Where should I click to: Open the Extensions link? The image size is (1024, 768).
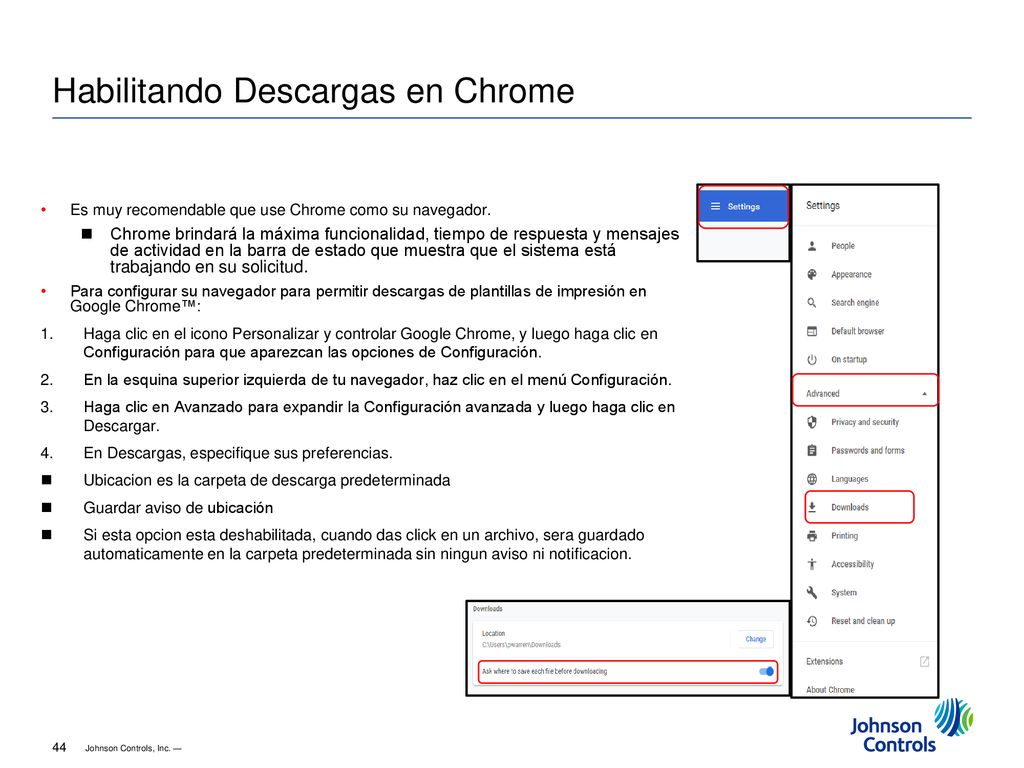824,662
